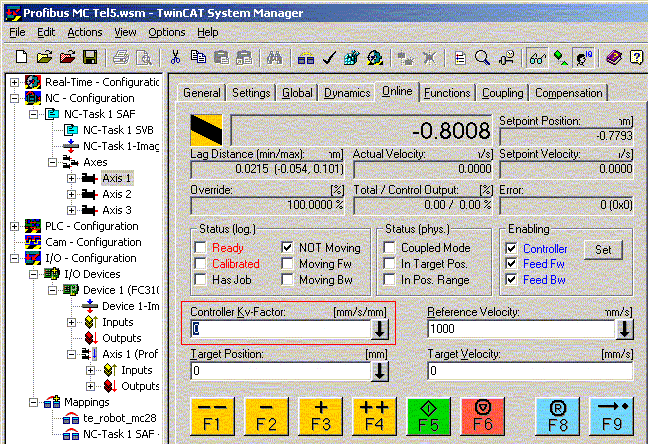The width and height of the screenshot is (648, 444).
Task: Expand the Axis 1 tree node
Action: point(71,178)
